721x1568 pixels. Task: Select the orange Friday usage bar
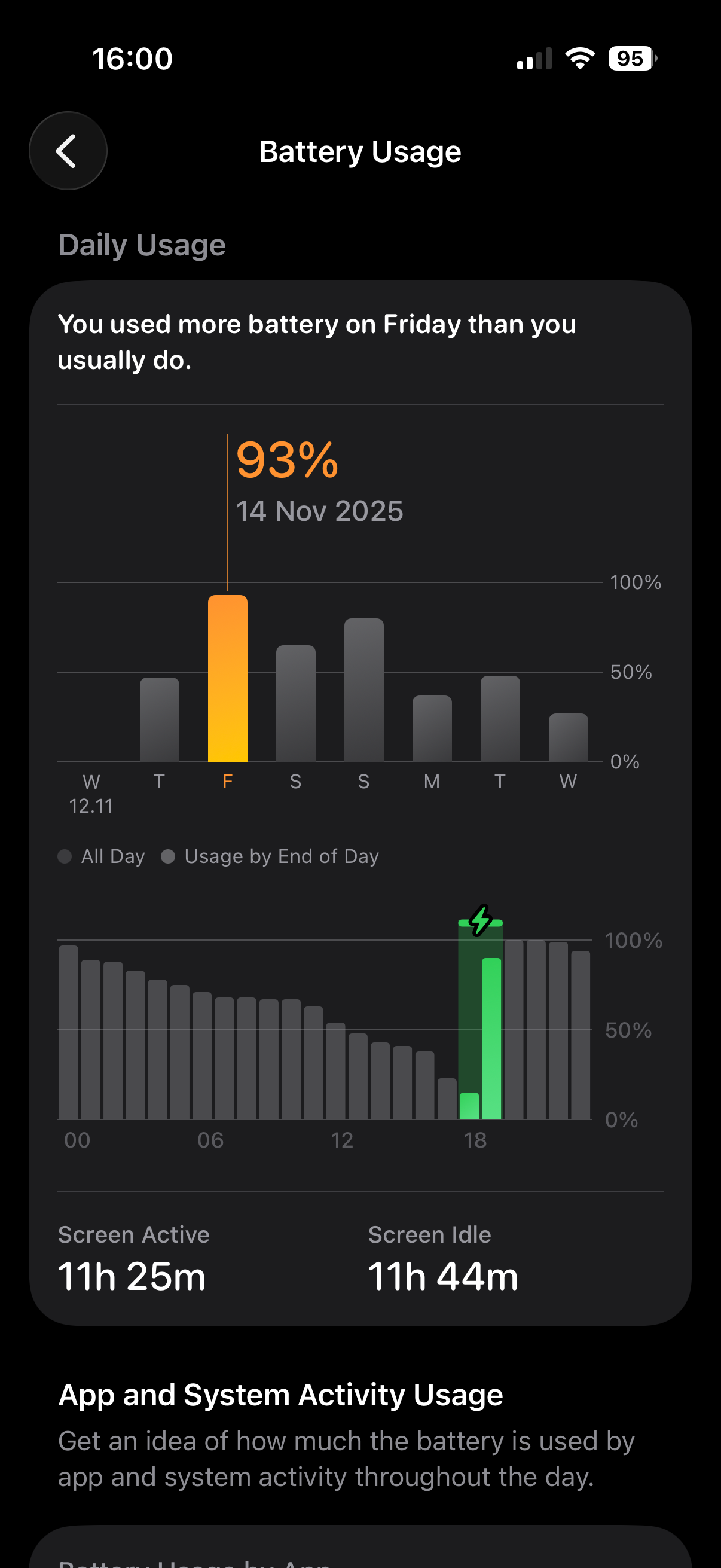pyautogui.click(x=228, y=679)
